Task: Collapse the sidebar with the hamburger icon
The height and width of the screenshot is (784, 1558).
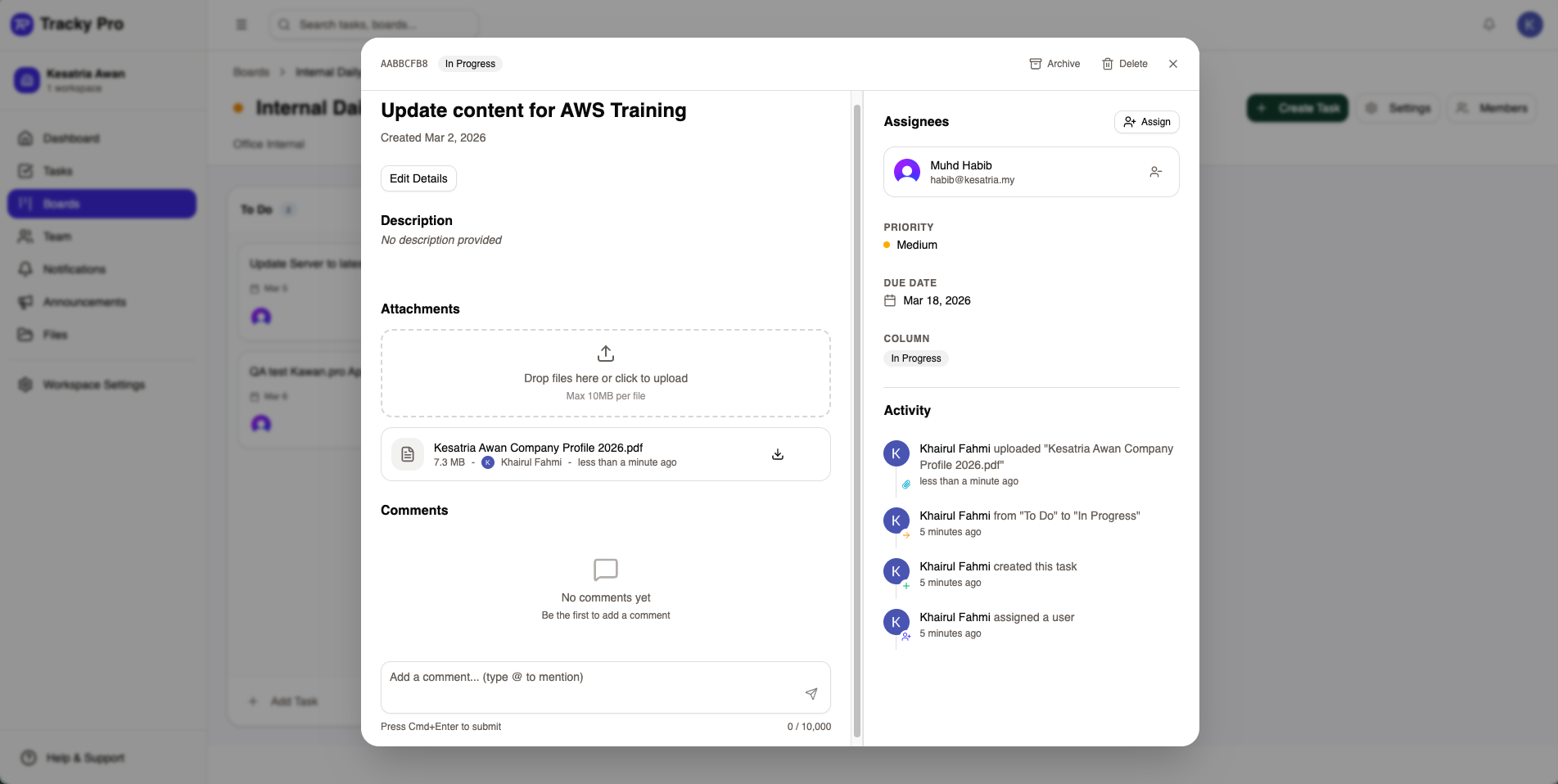Action: click(x=241, y=25)
